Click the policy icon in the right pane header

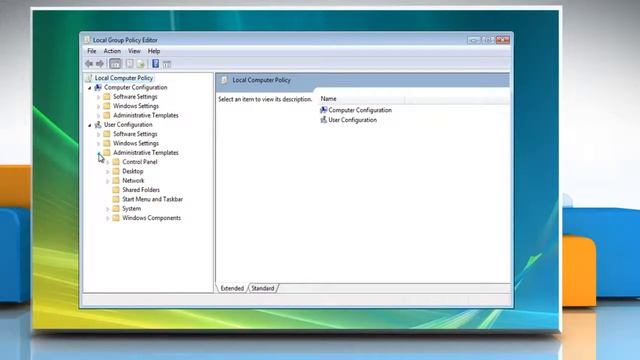[x=224, y=80]
